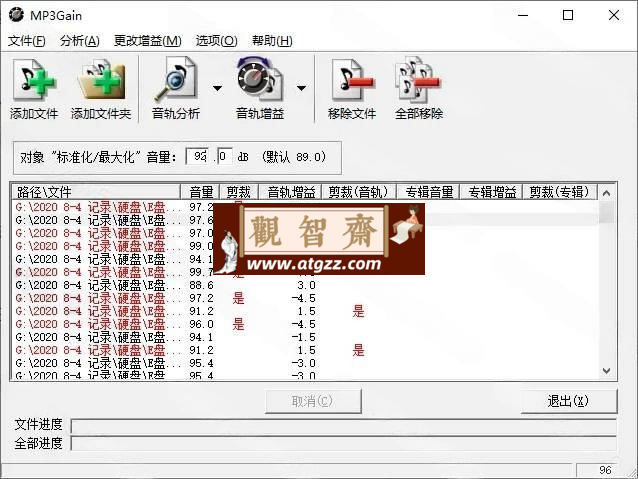The width and height of the screenshot is (638, 479).
Task: Click the 专辑增益 column header
Action: [492, 192]
